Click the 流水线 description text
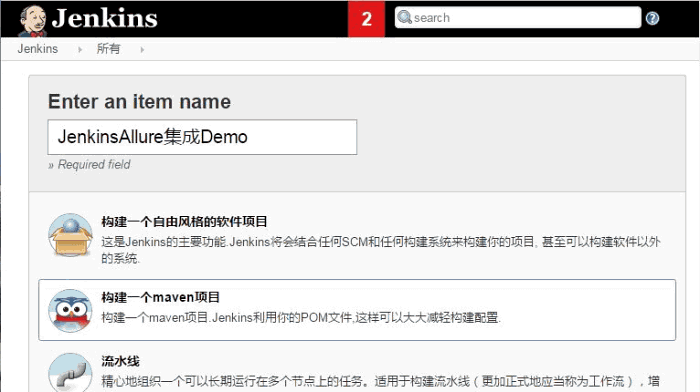The image size is (700, 392). (x=380, y=381)
